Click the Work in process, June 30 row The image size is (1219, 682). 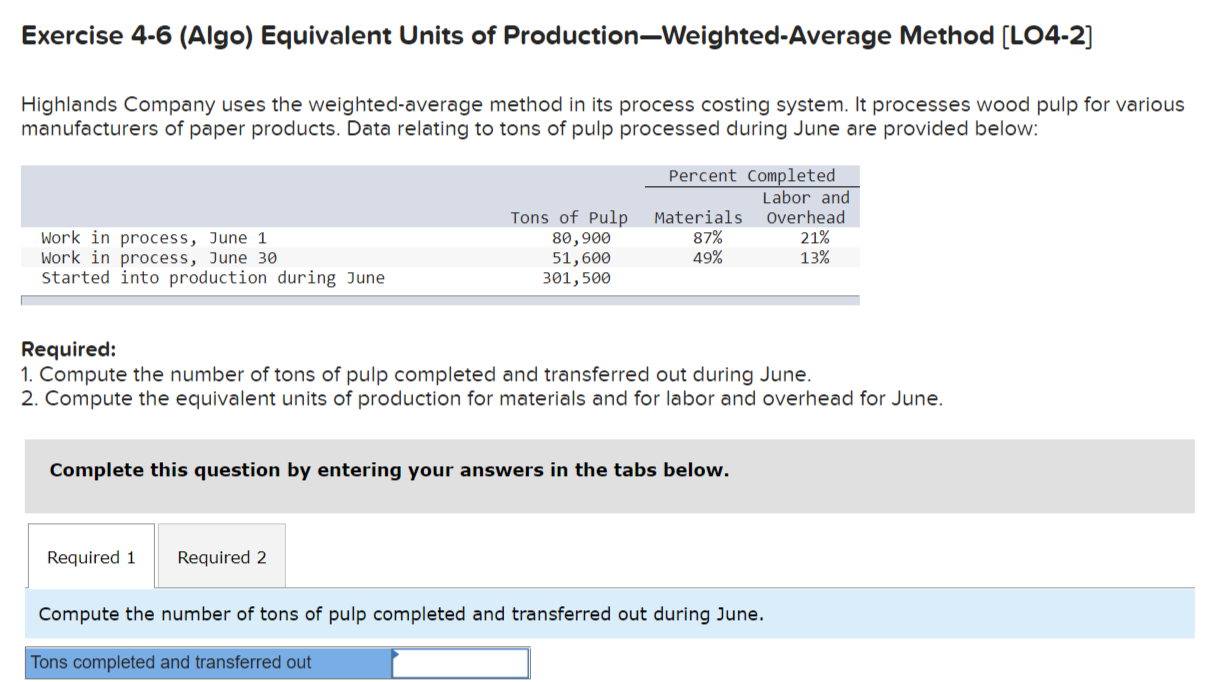coord(145,257)
